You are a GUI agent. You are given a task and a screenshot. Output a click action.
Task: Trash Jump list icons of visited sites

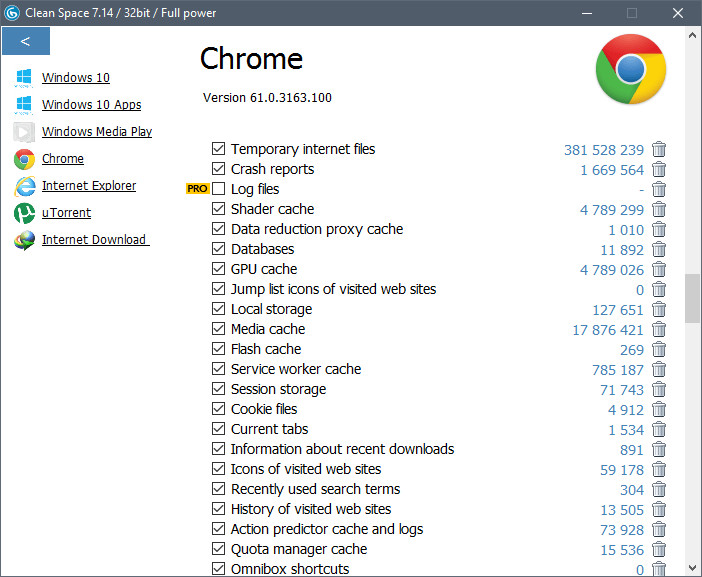tap(659, 289)
